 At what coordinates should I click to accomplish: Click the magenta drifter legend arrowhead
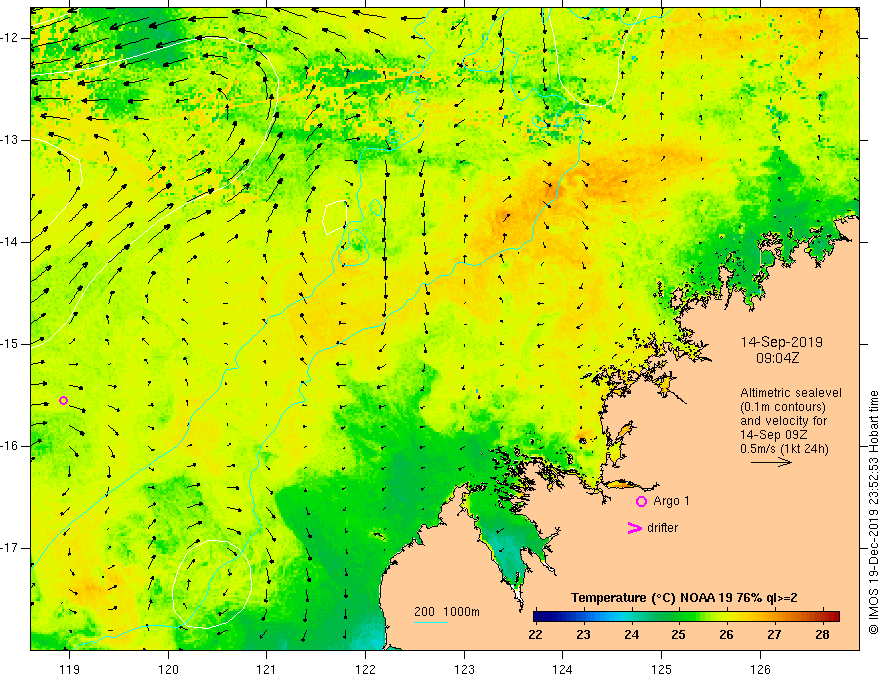[635, 528]
